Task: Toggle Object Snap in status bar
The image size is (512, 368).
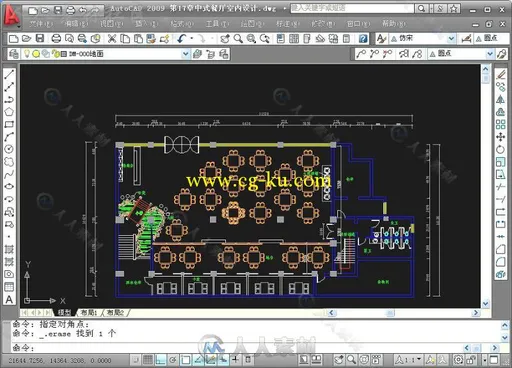Action: click(x=186, y=360)
